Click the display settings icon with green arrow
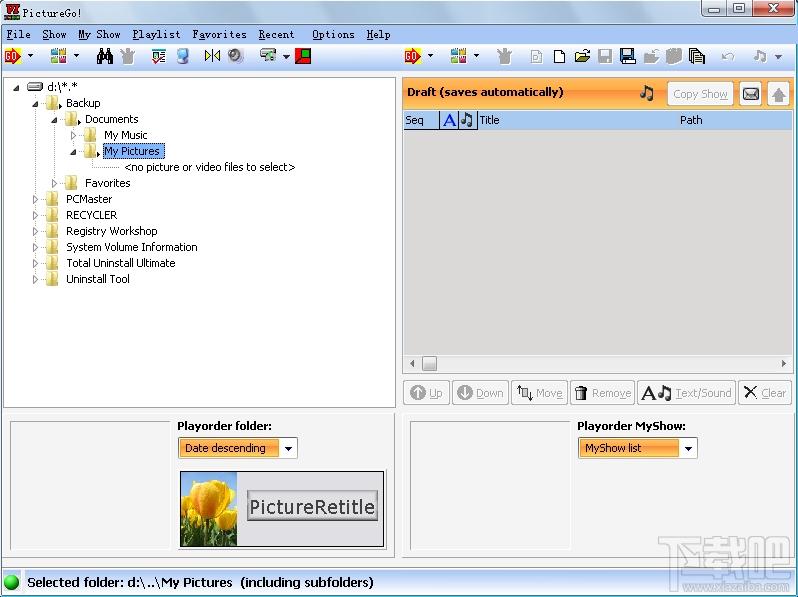Viewport: 798px width, 597px height. [268, 56]
